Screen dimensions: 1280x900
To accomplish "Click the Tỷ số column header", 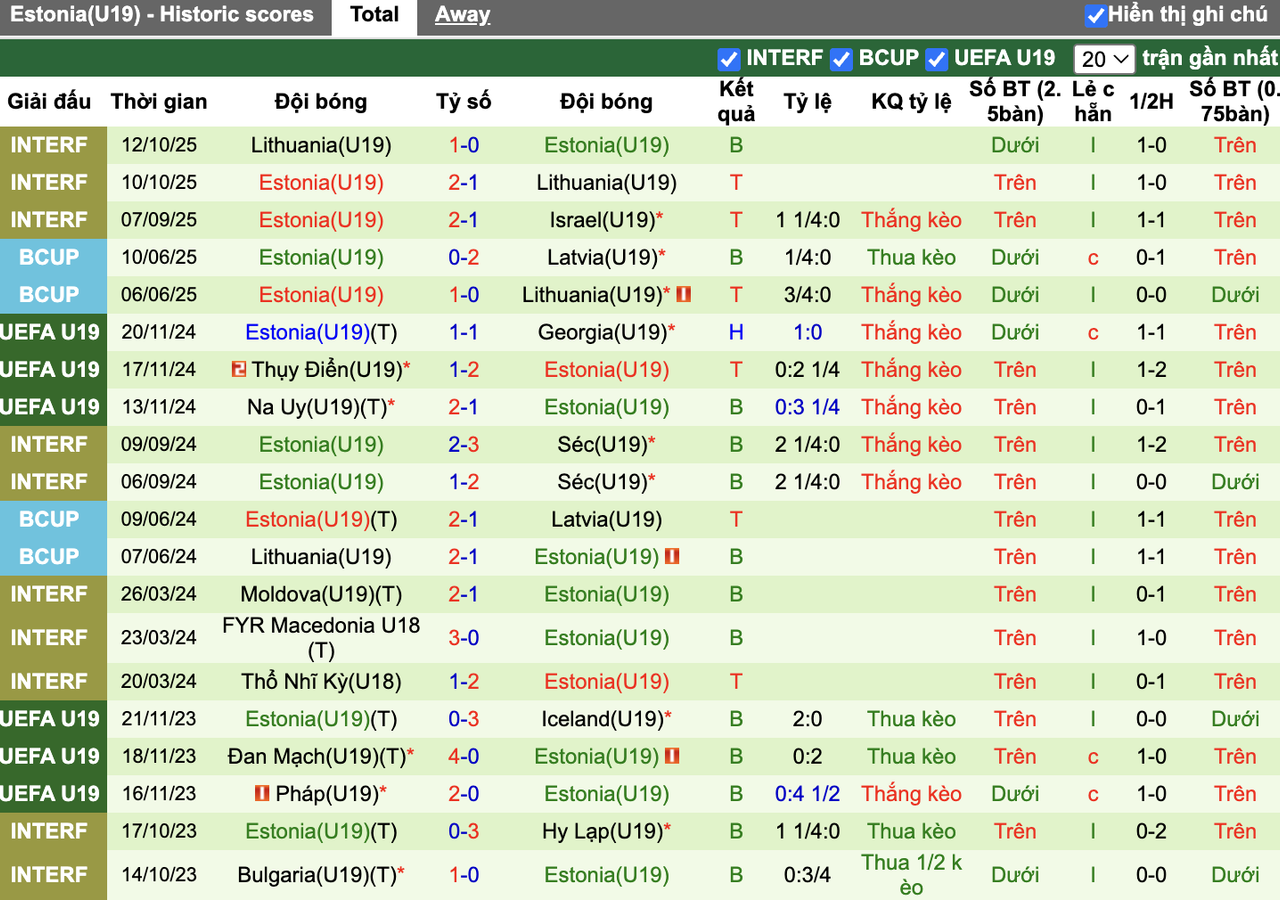I will click(464, 102).
